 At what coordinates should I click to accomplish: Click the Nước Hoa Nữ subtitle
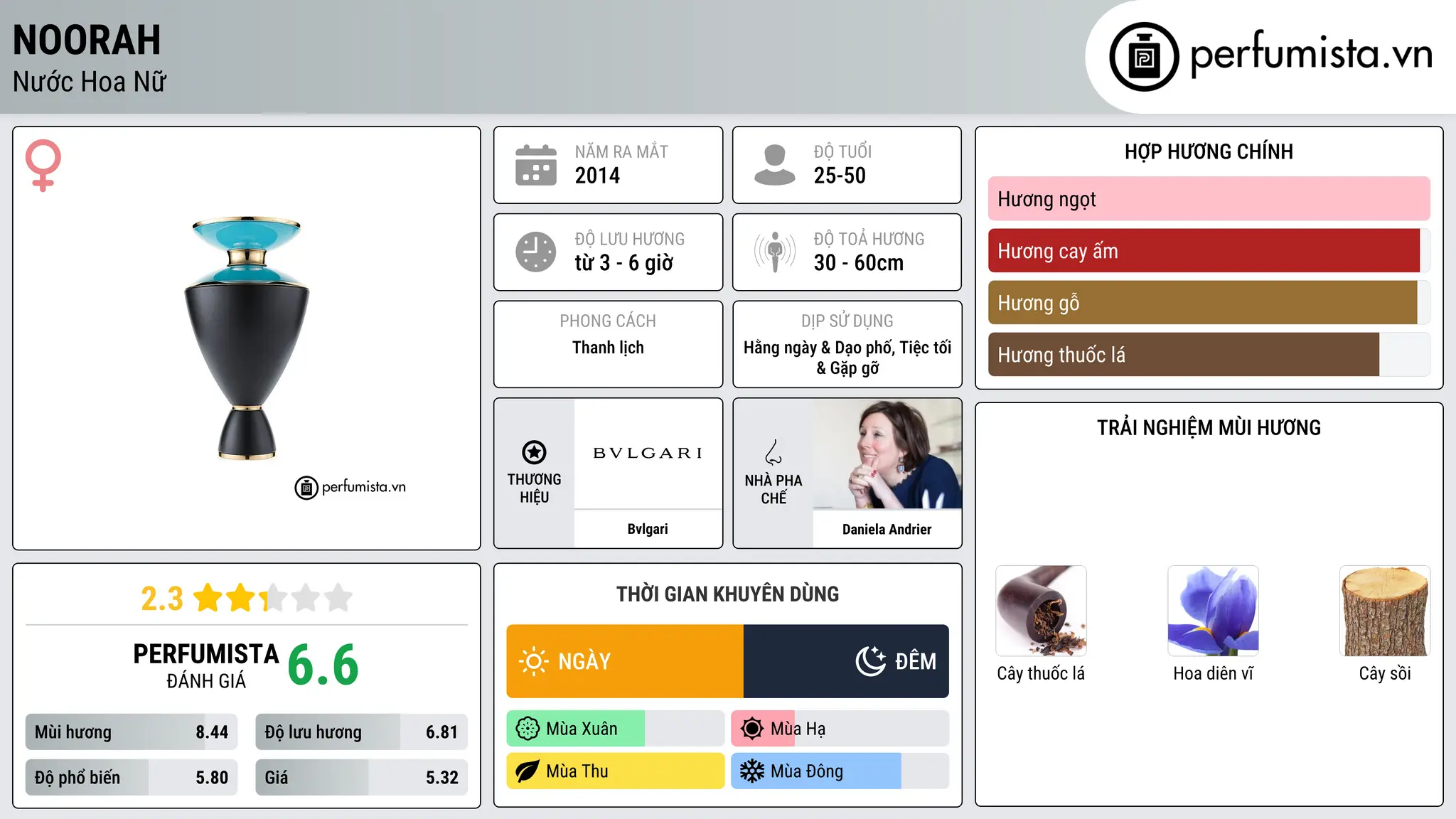click(90, 82)
